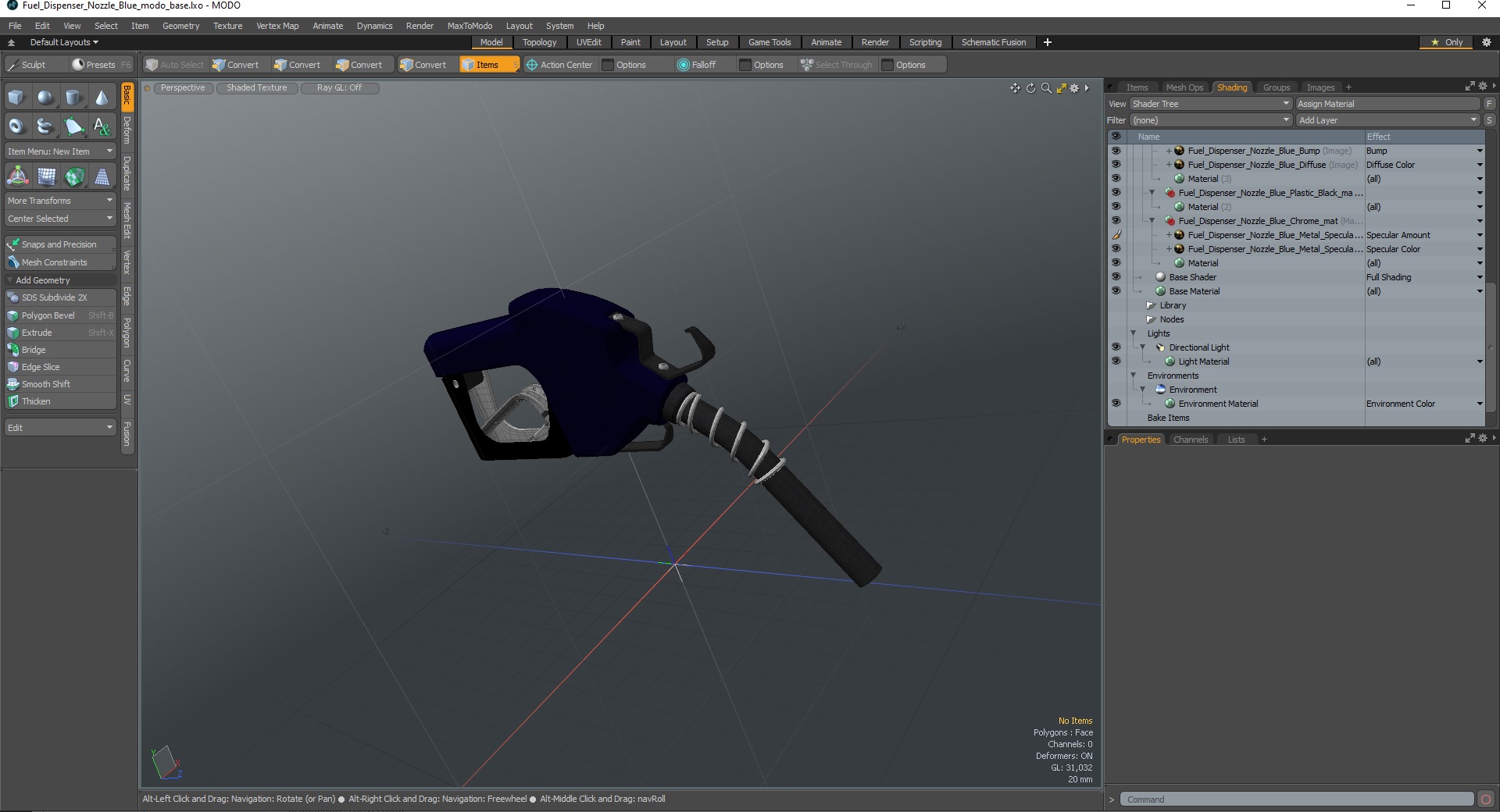
Task: Click the viewport pan move icon
Action: [x=1015, y=88]
